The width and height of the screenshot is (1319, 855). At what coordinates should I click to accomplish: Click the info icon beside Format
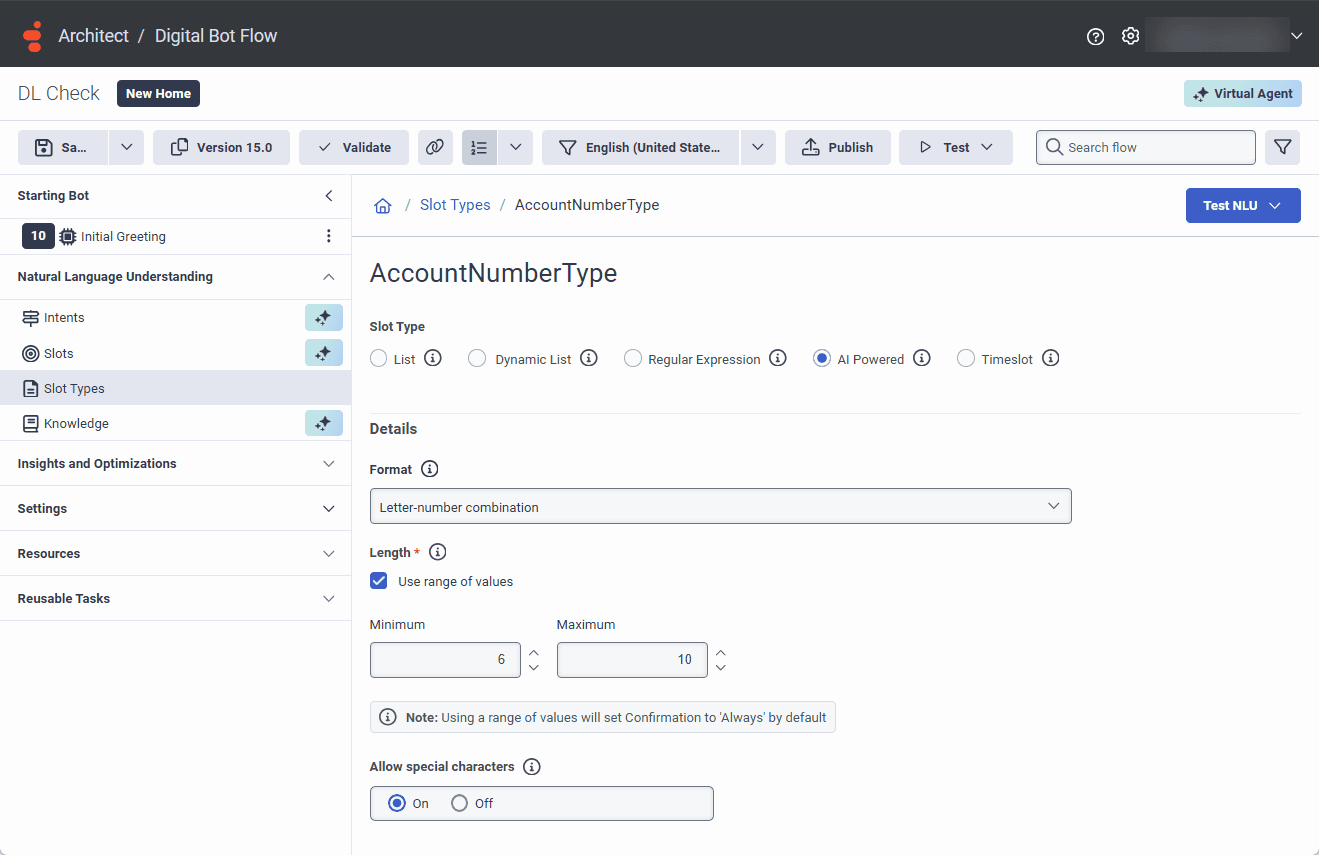point(430,469)
